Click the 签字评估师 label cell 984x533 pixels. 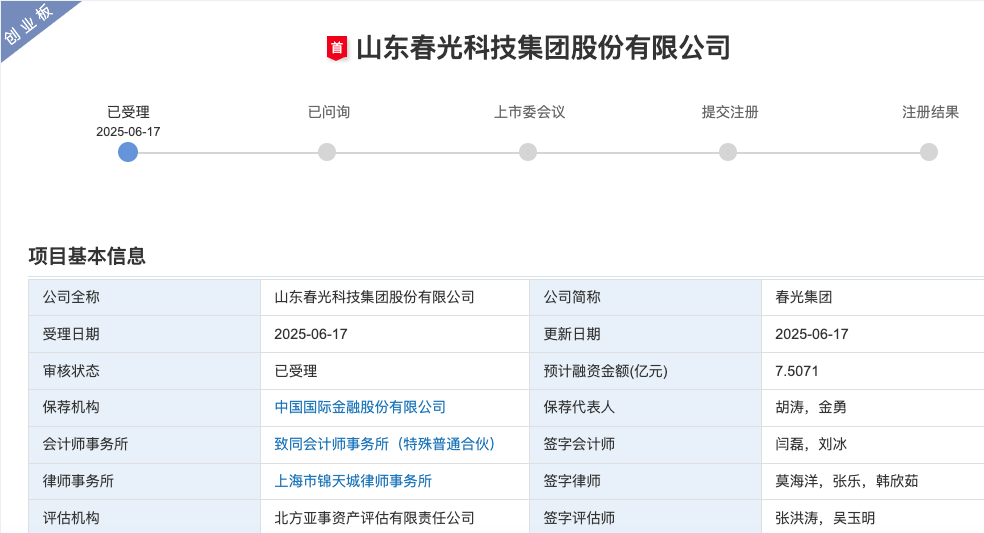pyautogui.click(x=645, y=517)
